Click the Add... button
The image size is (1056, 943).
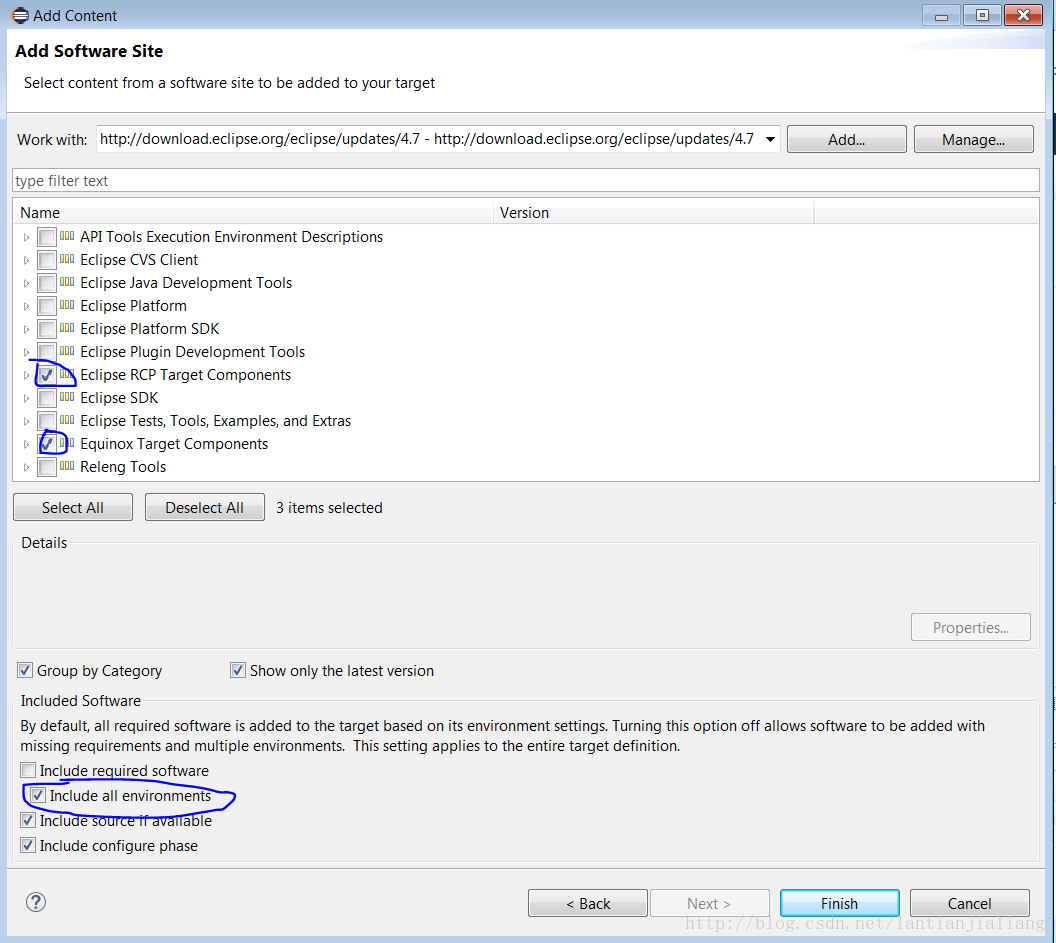click(847, 139)
